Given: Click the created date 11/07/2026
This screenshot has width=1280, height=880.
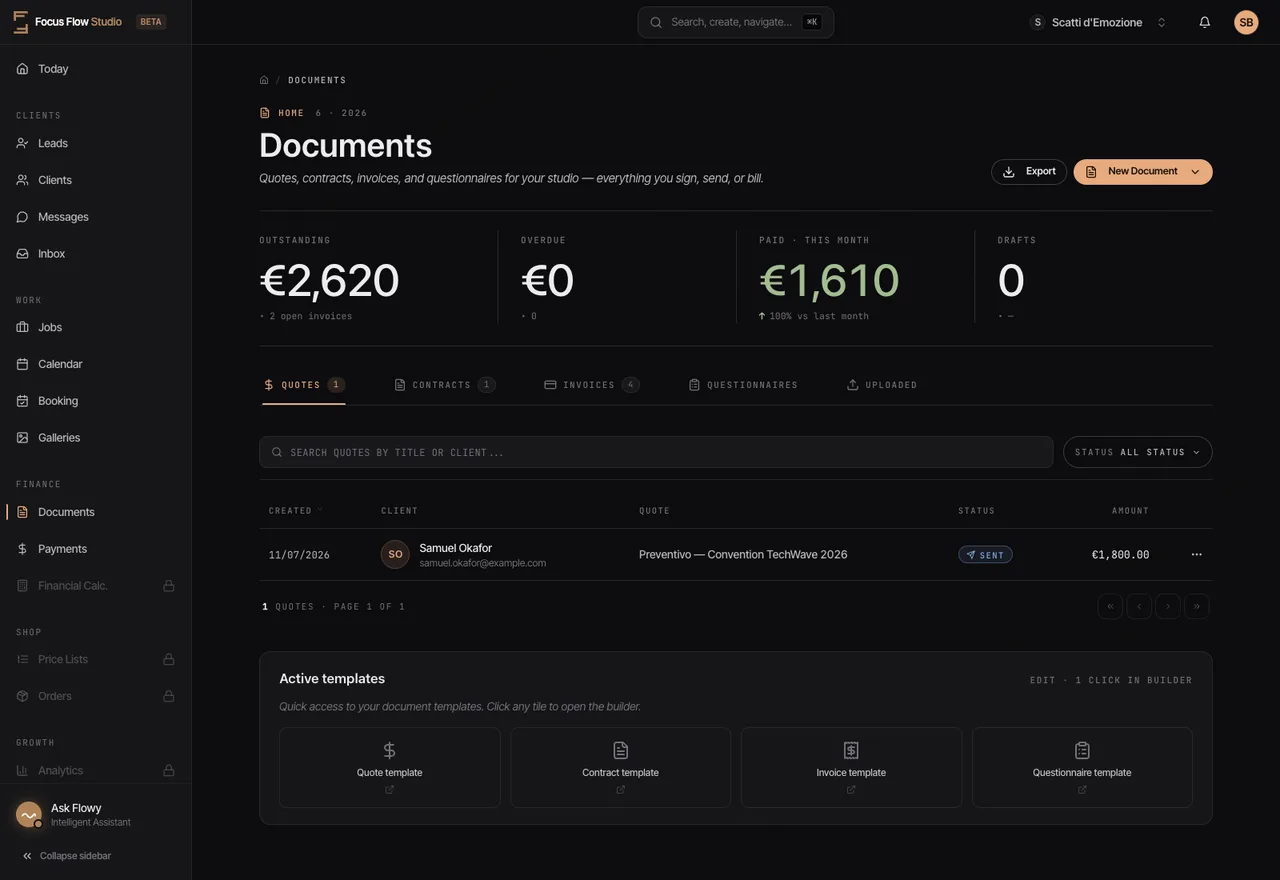Looking at the screenshot, I should 299,555.
